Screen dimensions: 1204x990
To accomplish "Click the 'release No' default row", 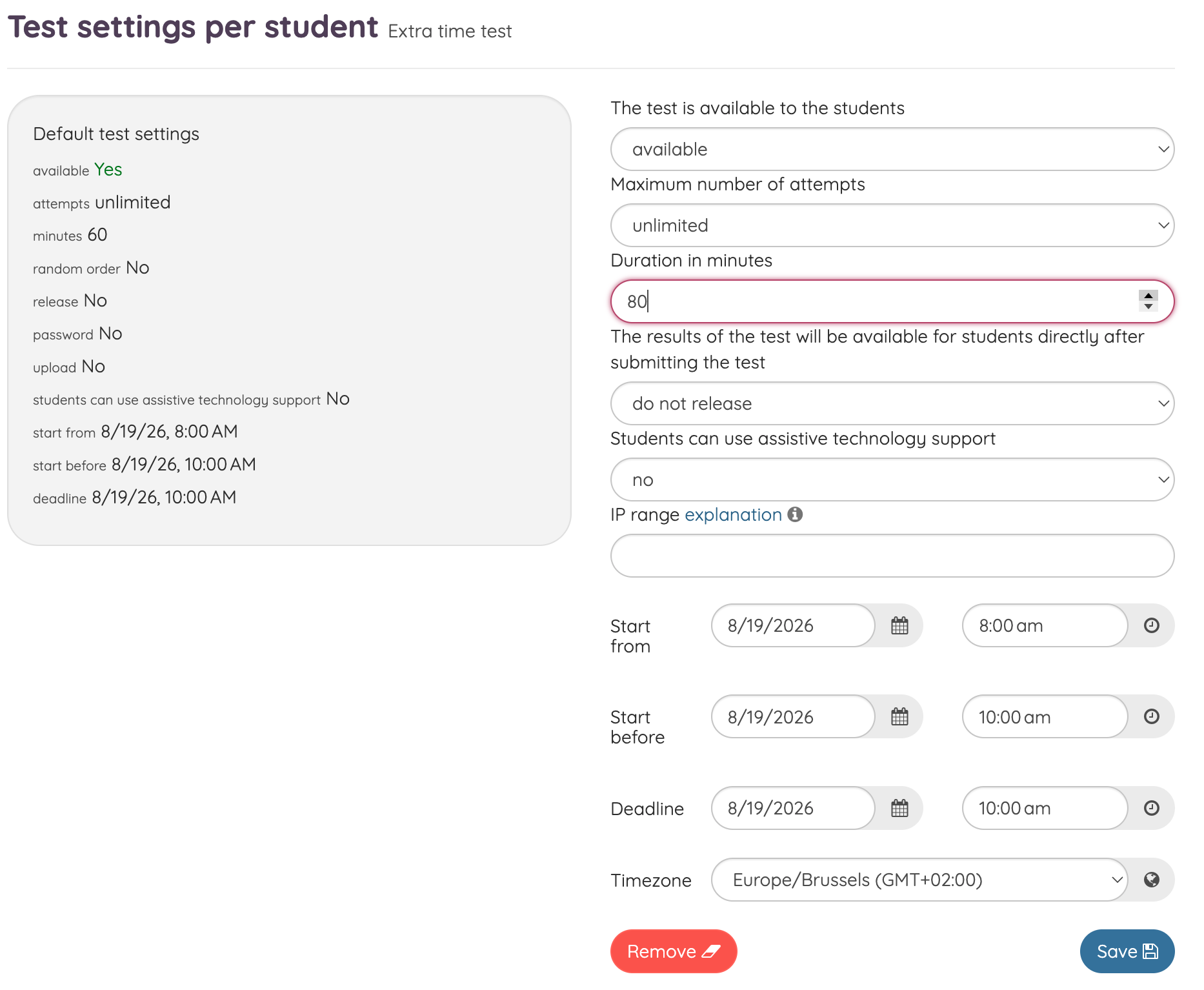I will (x=70, y=301).
